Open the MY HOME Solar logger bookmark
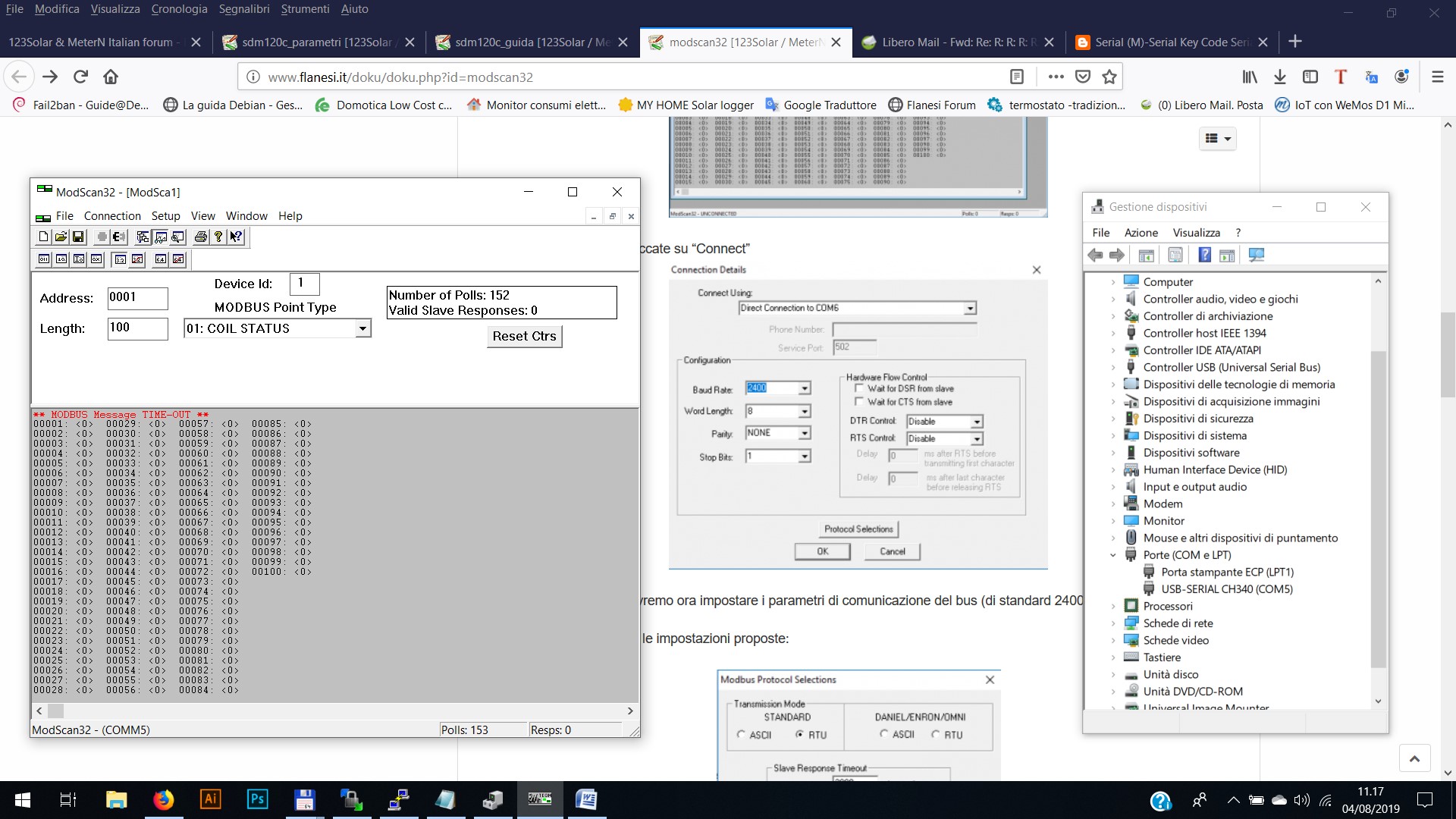This screenshot has width=1456, height=819. (686, 105)
